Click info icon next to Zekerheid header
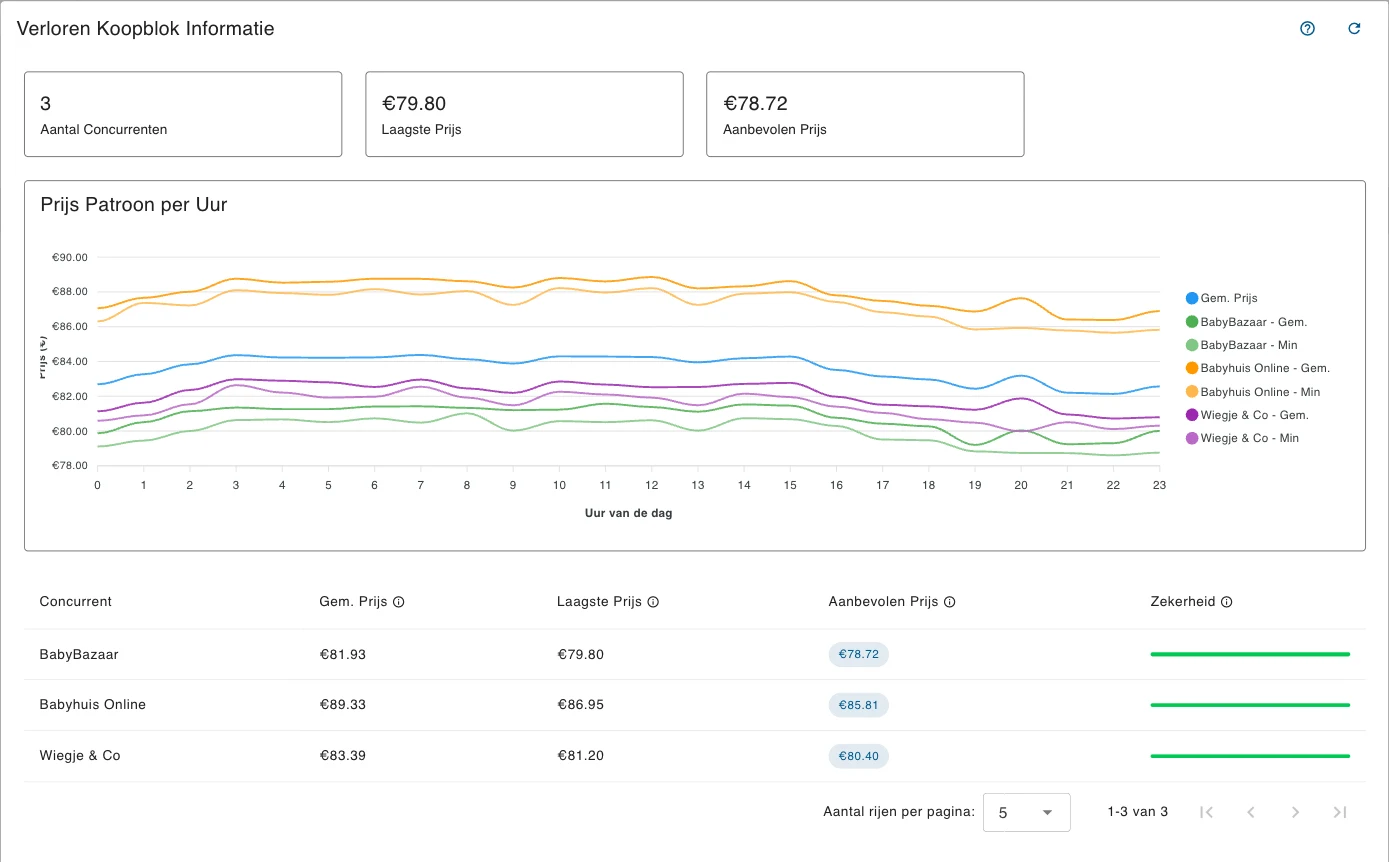 (1227, 602)
